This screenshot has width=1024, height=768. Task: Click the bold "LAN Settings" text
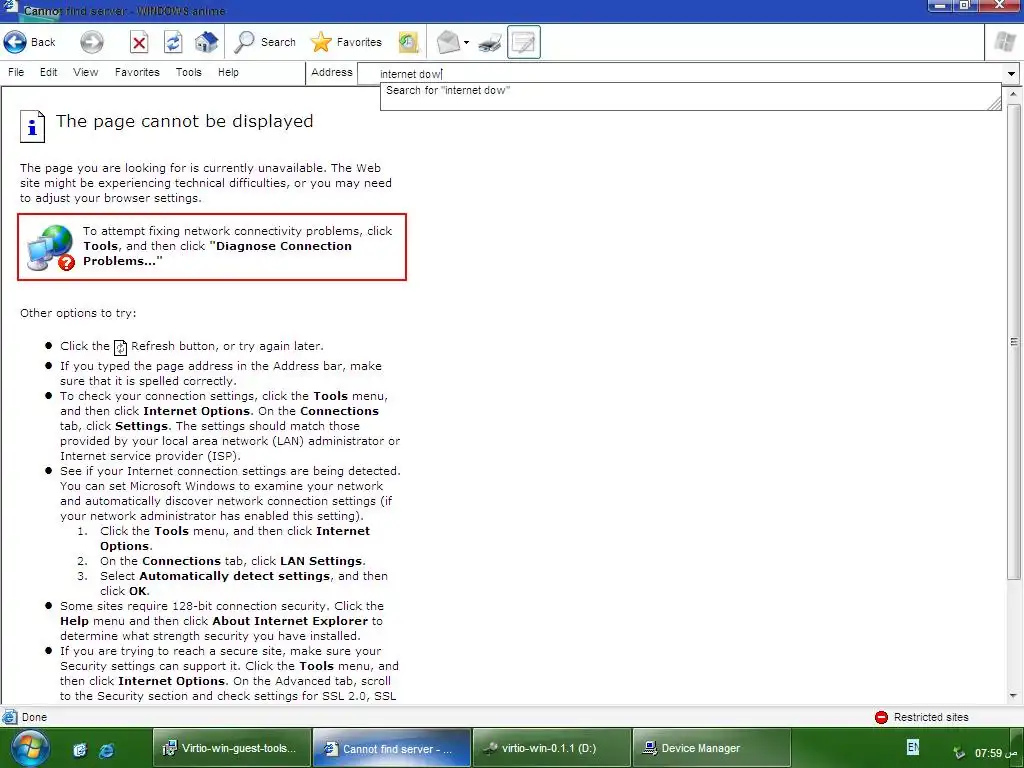[x=321, y=561]
